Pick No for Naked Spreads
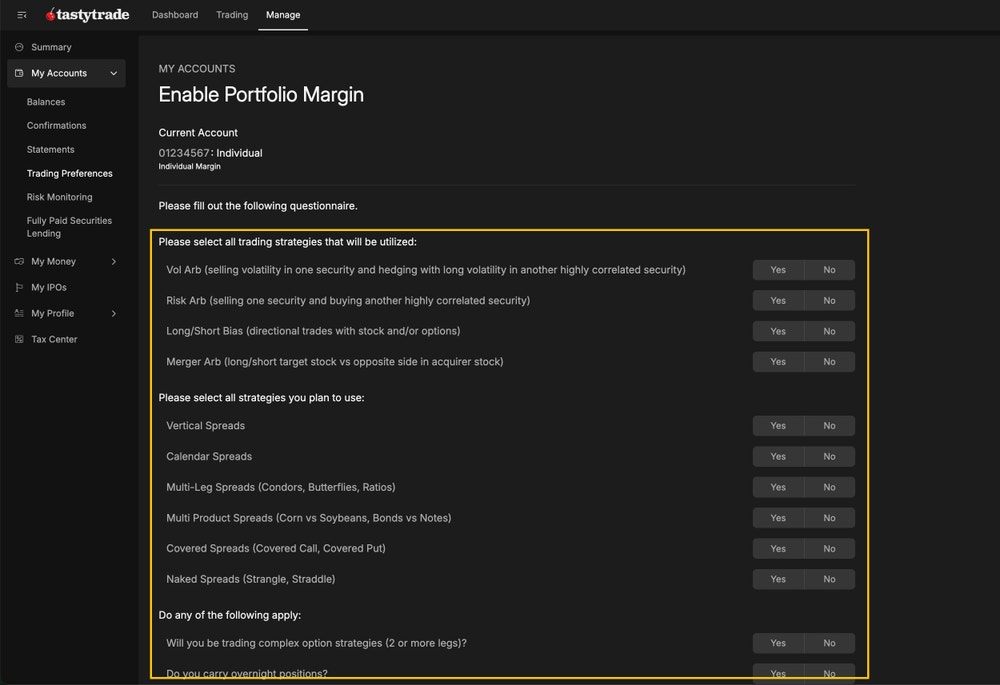The height and width of the screenshot is (685, 1000). (829, 579)
